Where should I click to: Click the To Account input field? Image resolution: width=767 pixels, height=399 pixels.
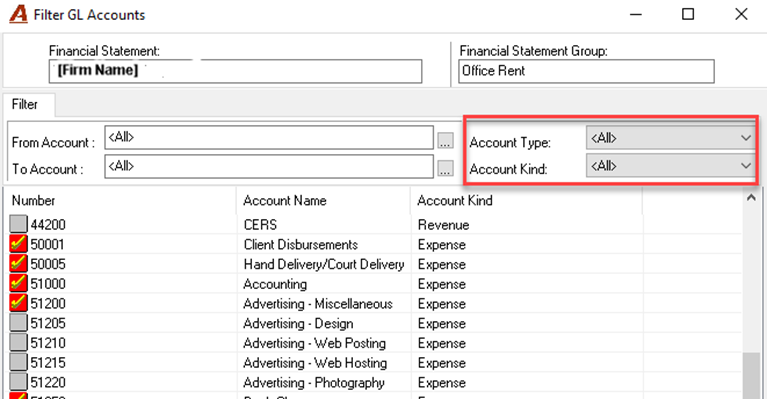click(x=269, y=166)
